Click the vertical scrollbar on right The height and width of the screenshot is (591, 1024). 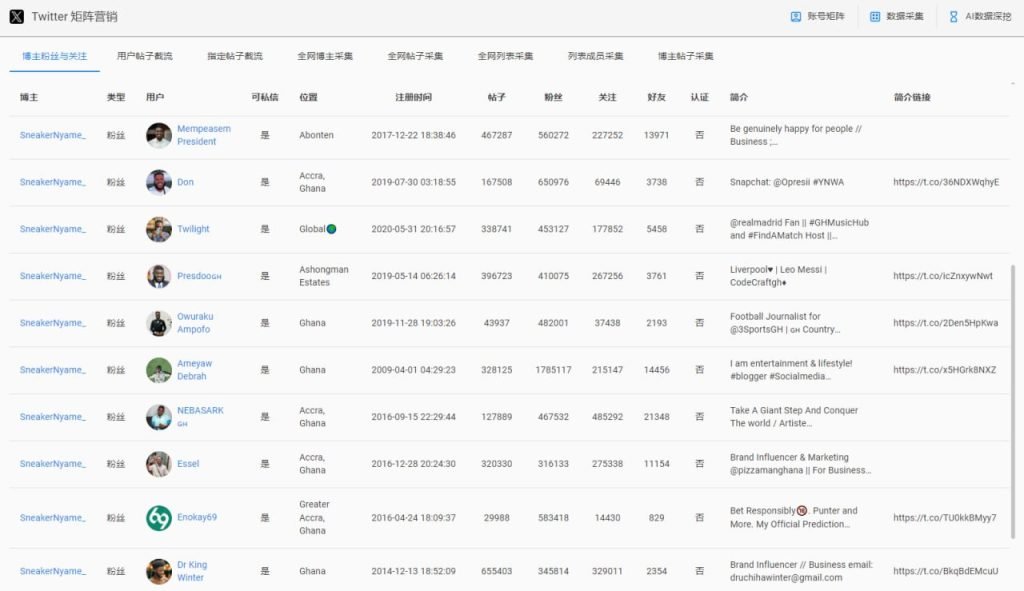click(x=1018, y=400)
